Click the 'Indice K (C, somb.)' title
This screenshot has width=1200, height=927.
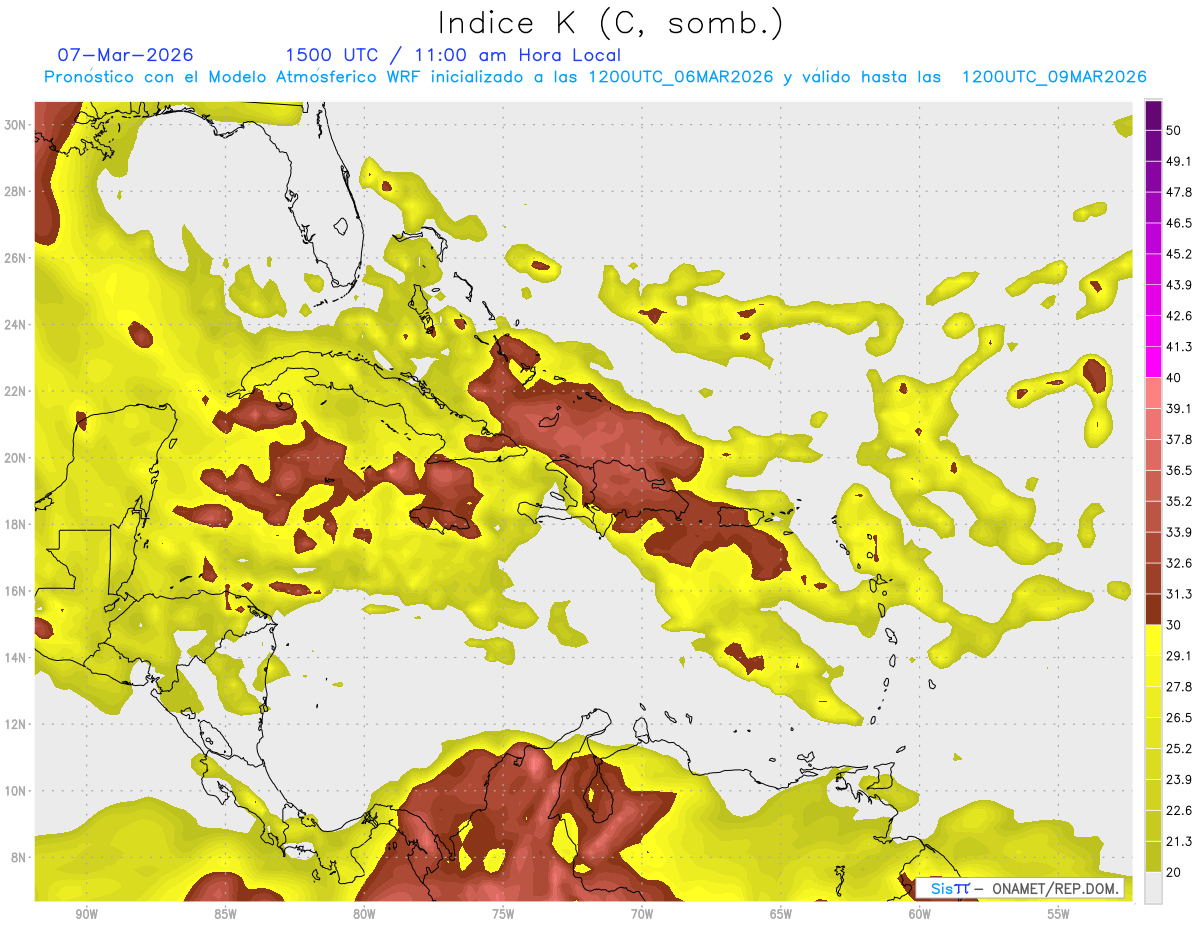(610, 23)
